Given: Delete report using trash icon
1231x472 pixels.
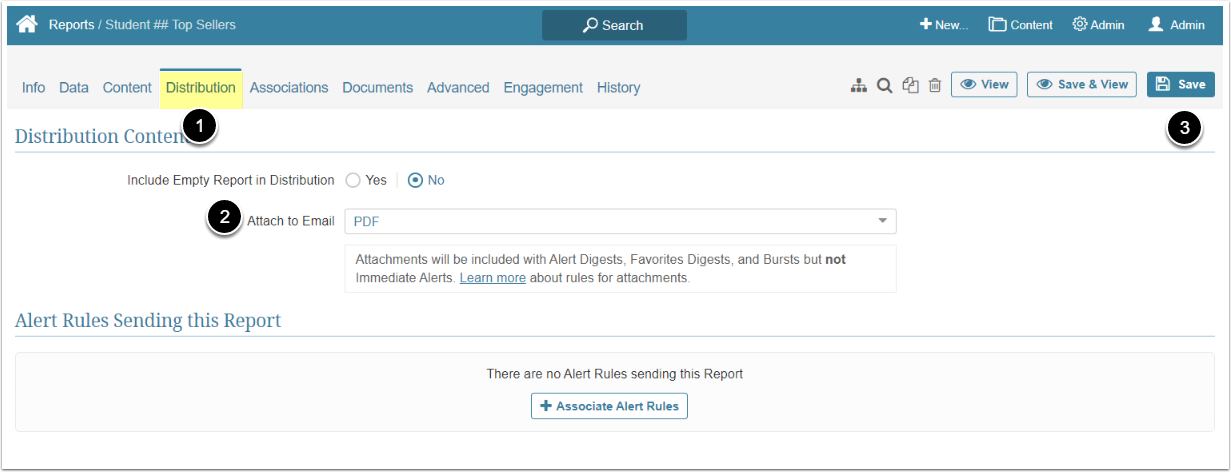Looking at the screenshot, I should (935, 86).
